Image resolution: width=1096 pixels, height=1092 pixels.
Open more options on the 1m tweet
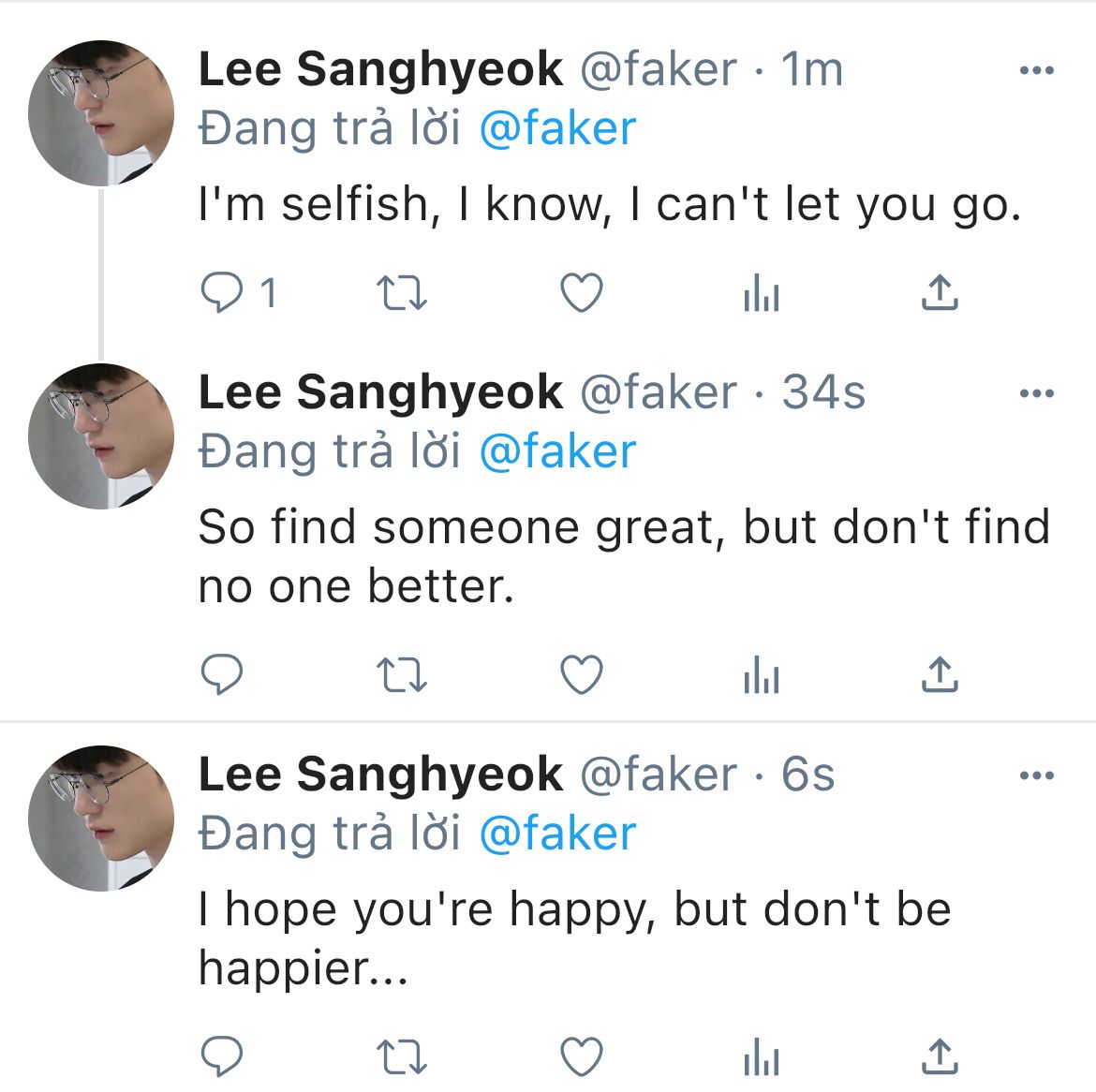point(1037,70)
